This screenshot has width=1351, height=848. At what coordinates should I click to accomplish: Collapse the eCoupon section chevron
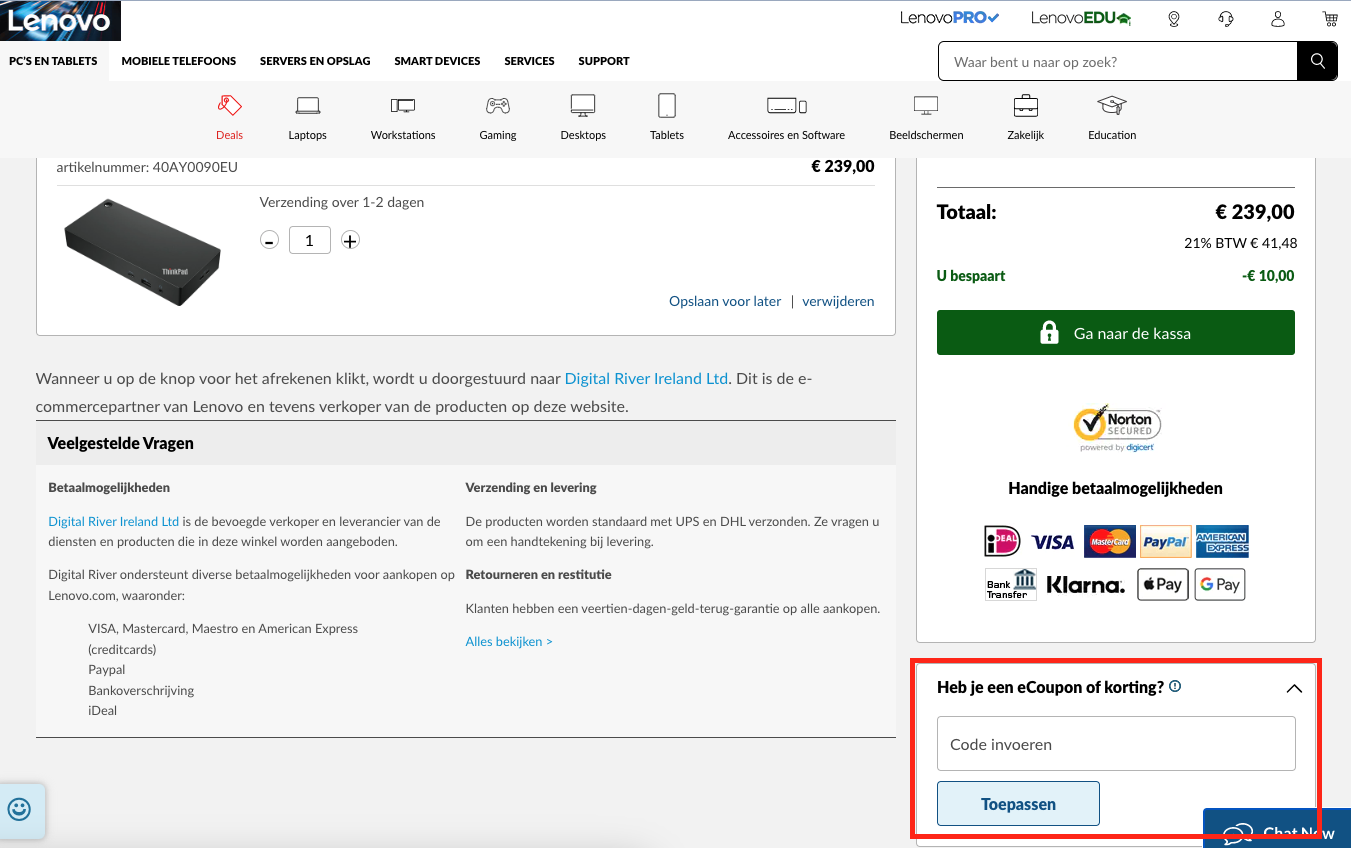click(1294, 688)
